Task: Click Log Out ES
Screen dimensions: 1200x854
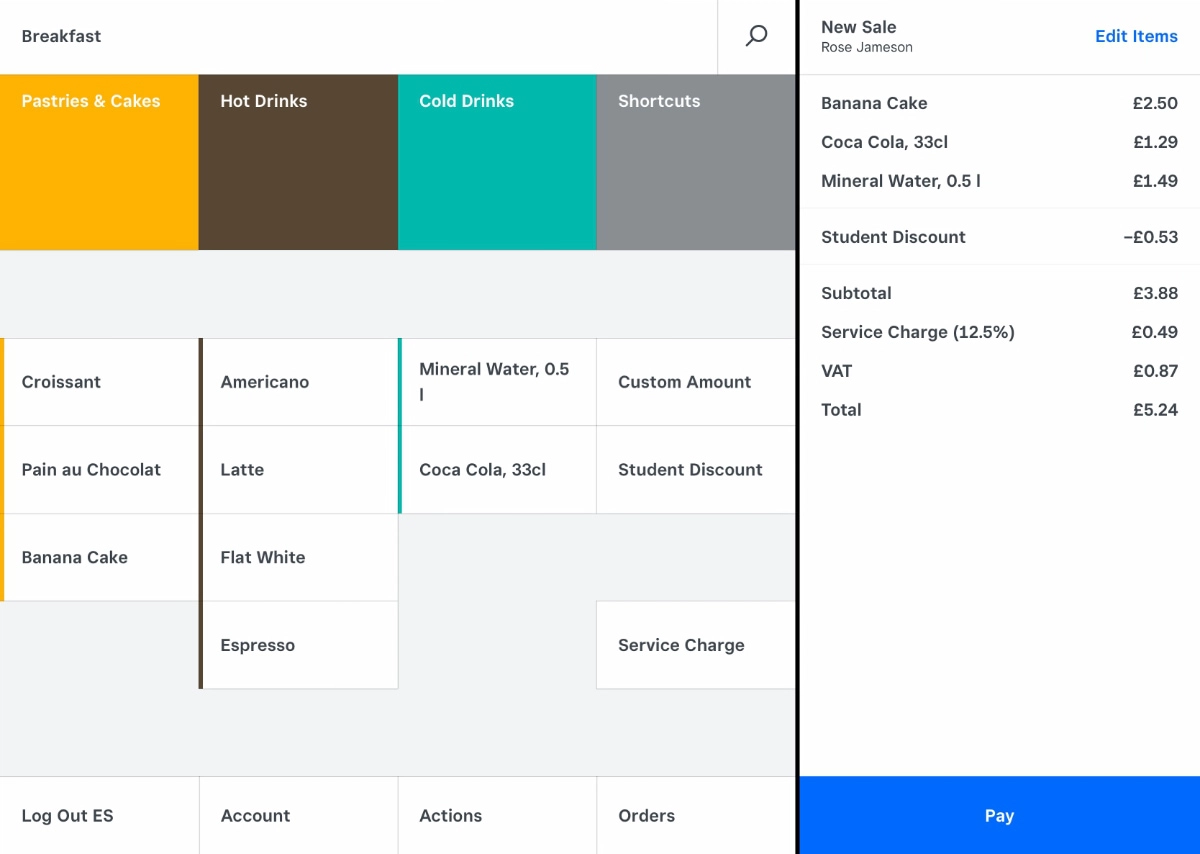Action: click(x=99, y=816)
